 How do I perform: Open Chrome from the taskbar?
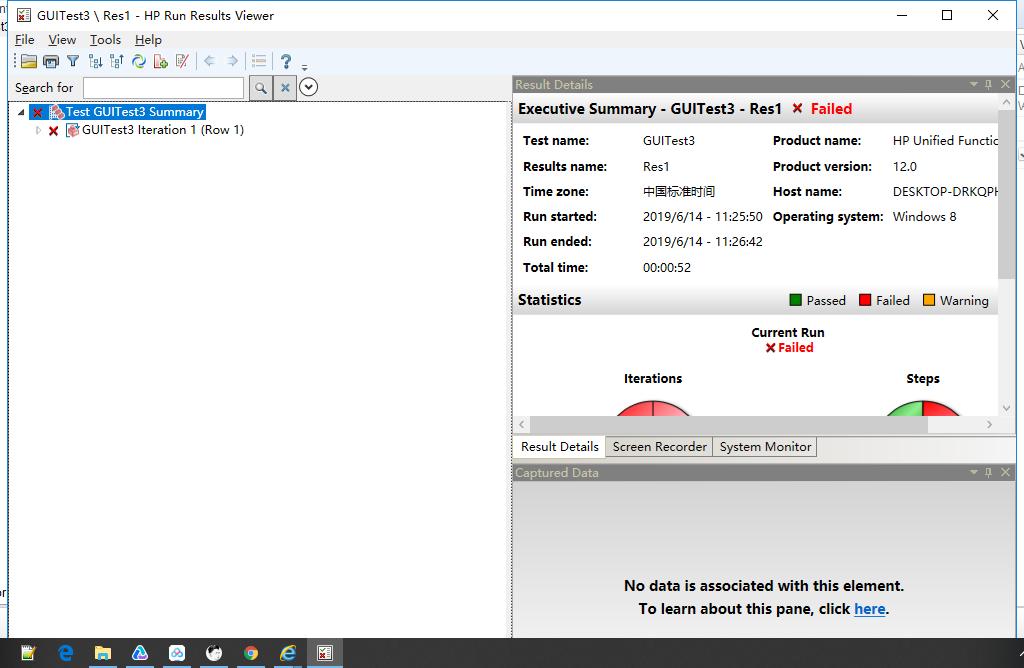coord(251,653)
